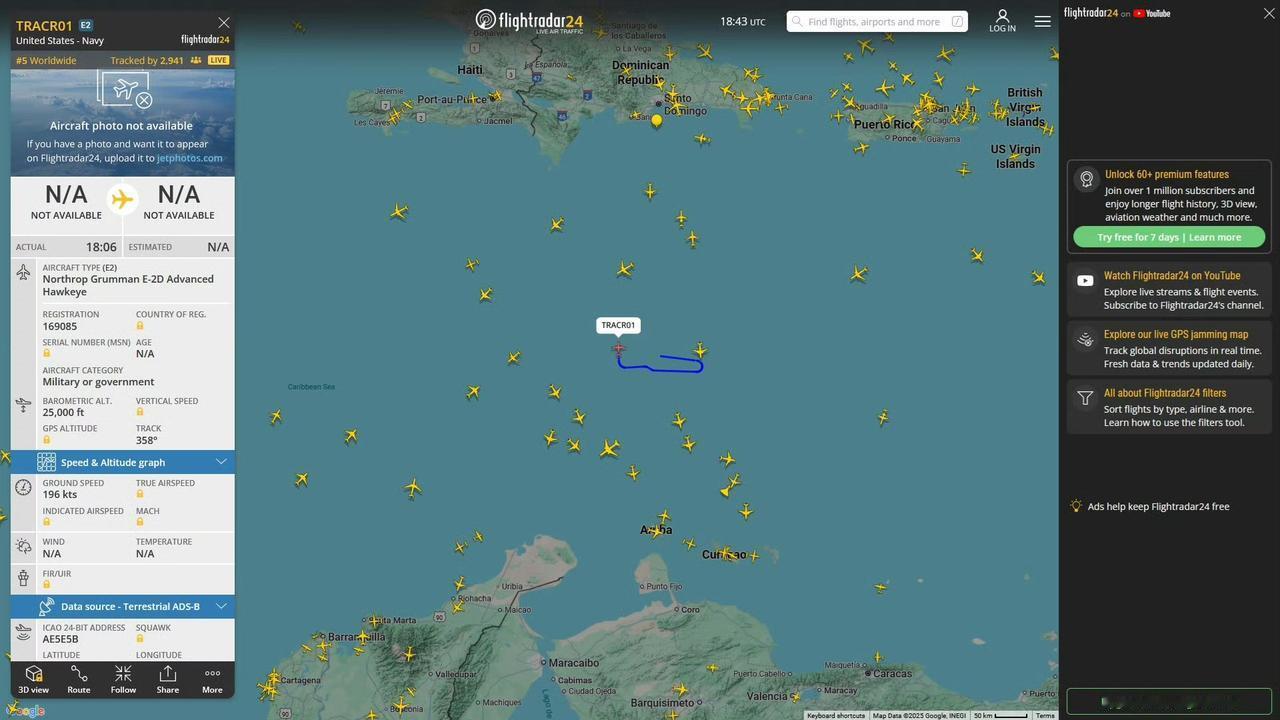Click ground speed 196 kts
1280x720 pixels.
click(60, 495)
